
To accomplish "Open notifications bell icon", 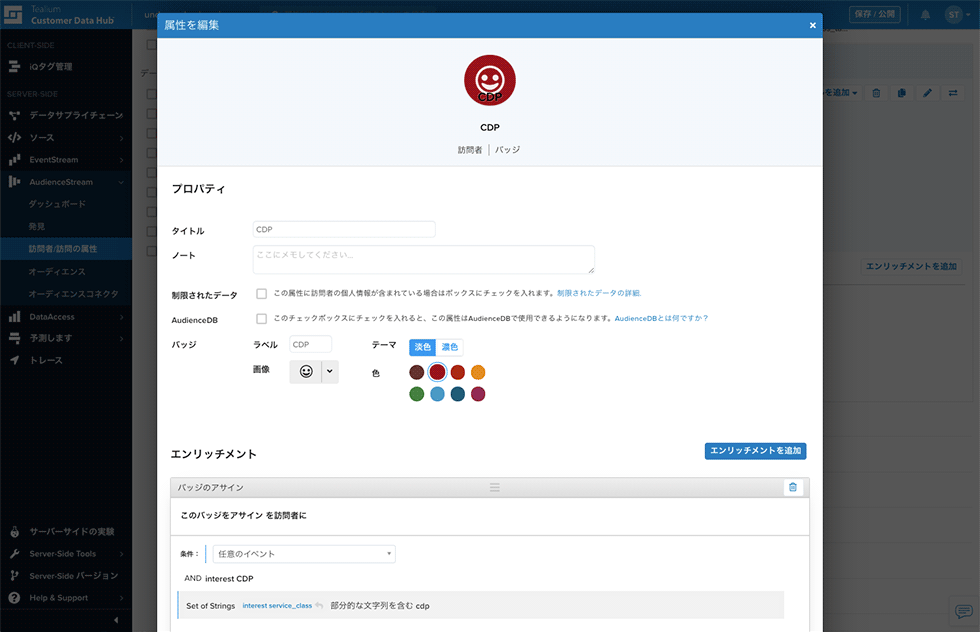I will point(925,15).
